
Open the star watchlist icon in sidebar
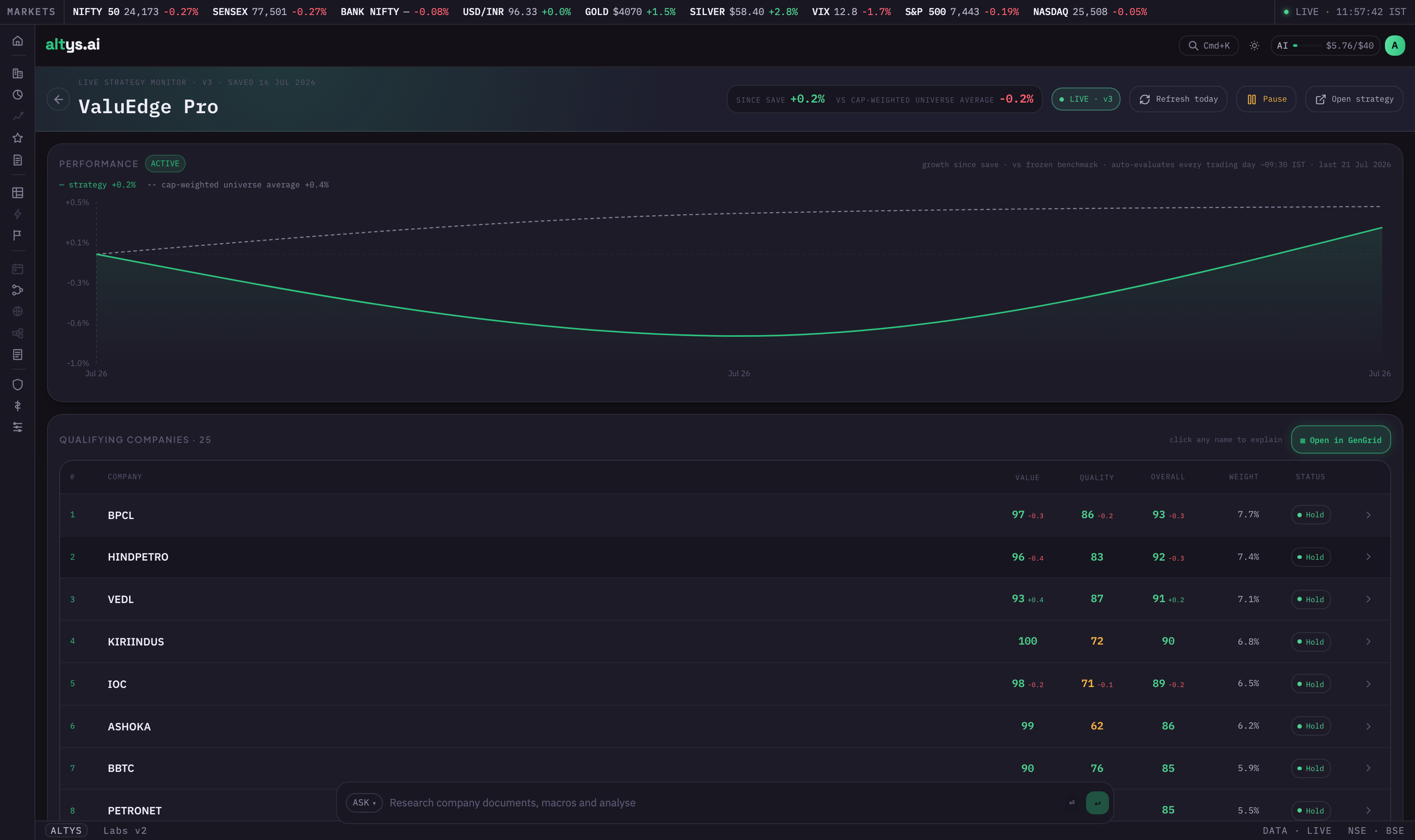tap(18, 137)
